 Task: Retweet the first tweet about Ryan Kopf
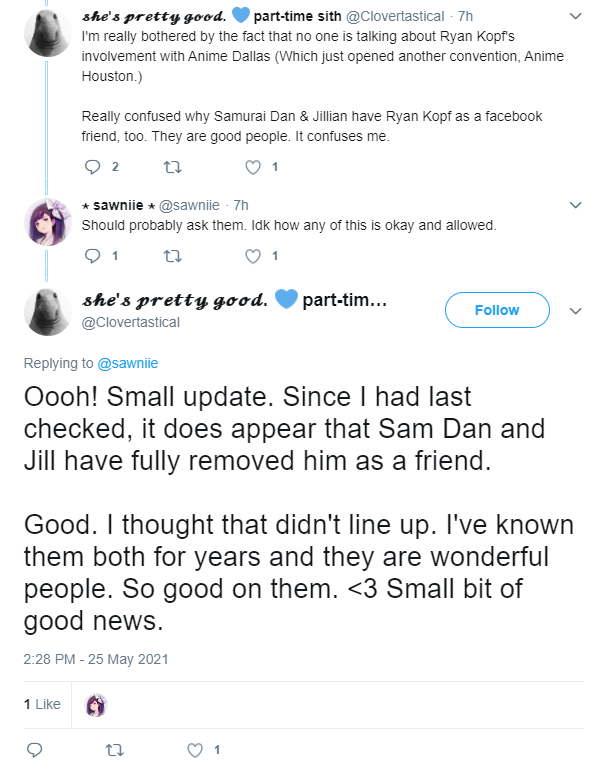click(173, 167)
